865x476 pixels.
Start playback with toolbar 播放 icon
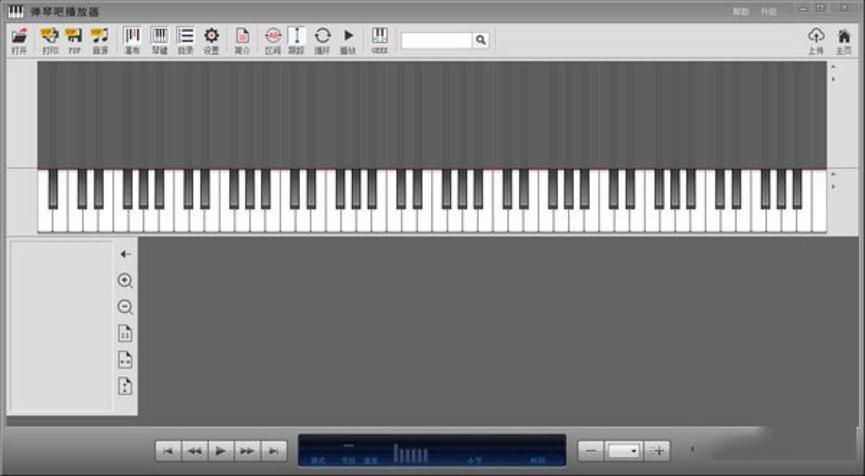coord(348,41)
